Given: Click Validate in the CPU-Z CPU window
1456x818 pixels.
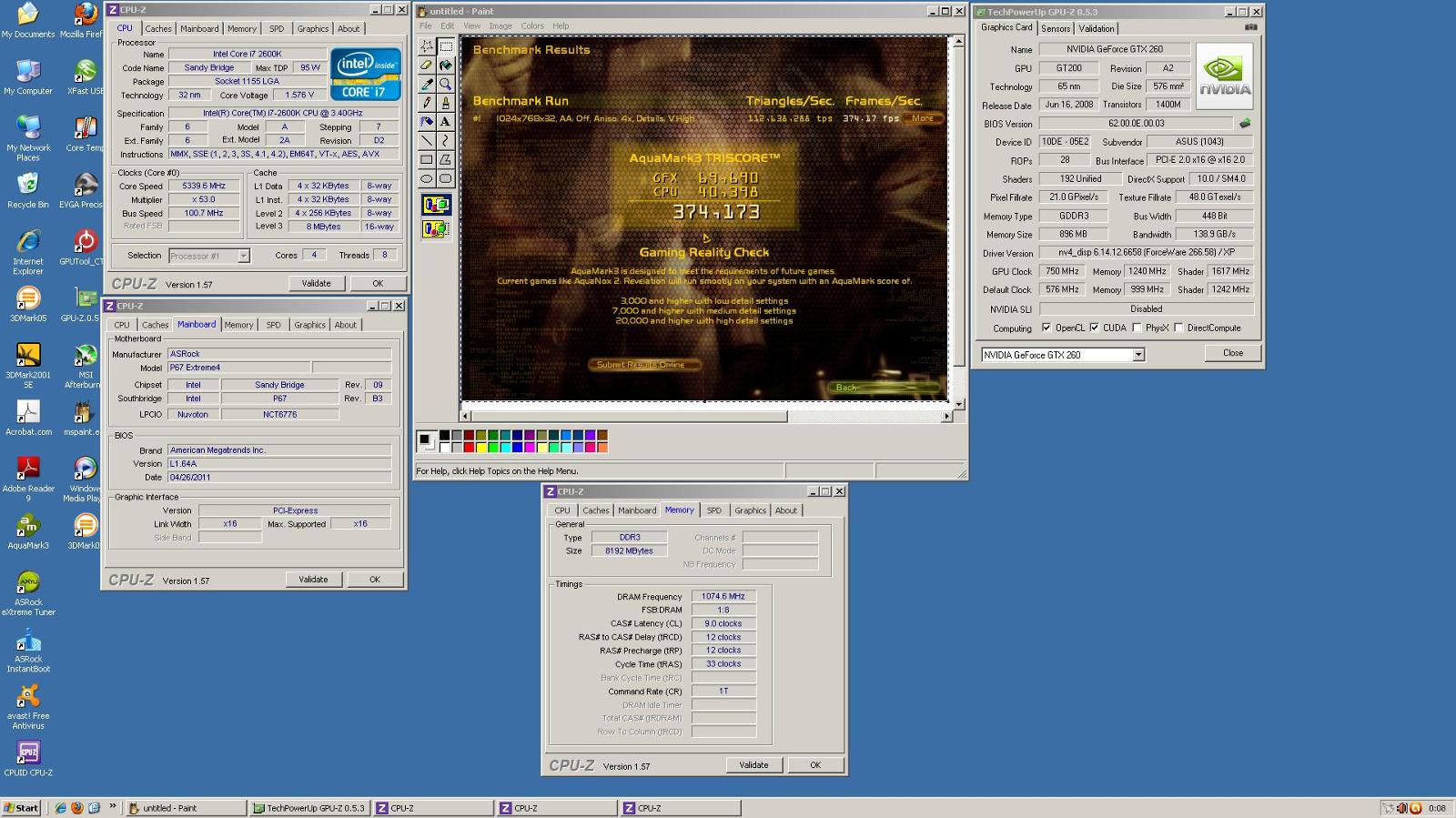Looking at the screenshot, I should pyautogui.click(x=317, y=283).
